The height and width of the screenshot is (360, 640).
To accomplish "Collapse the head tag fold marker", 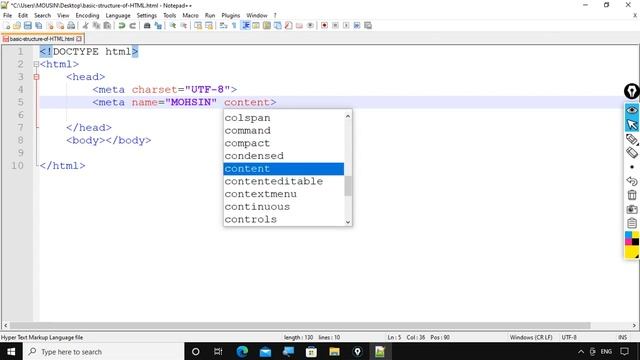I will [x=36, y=77].
